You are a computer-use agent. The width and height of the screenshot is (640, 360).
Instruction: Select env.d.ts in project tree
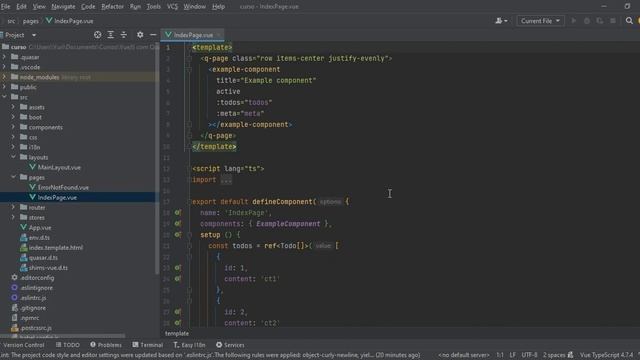tap(39, 238)
